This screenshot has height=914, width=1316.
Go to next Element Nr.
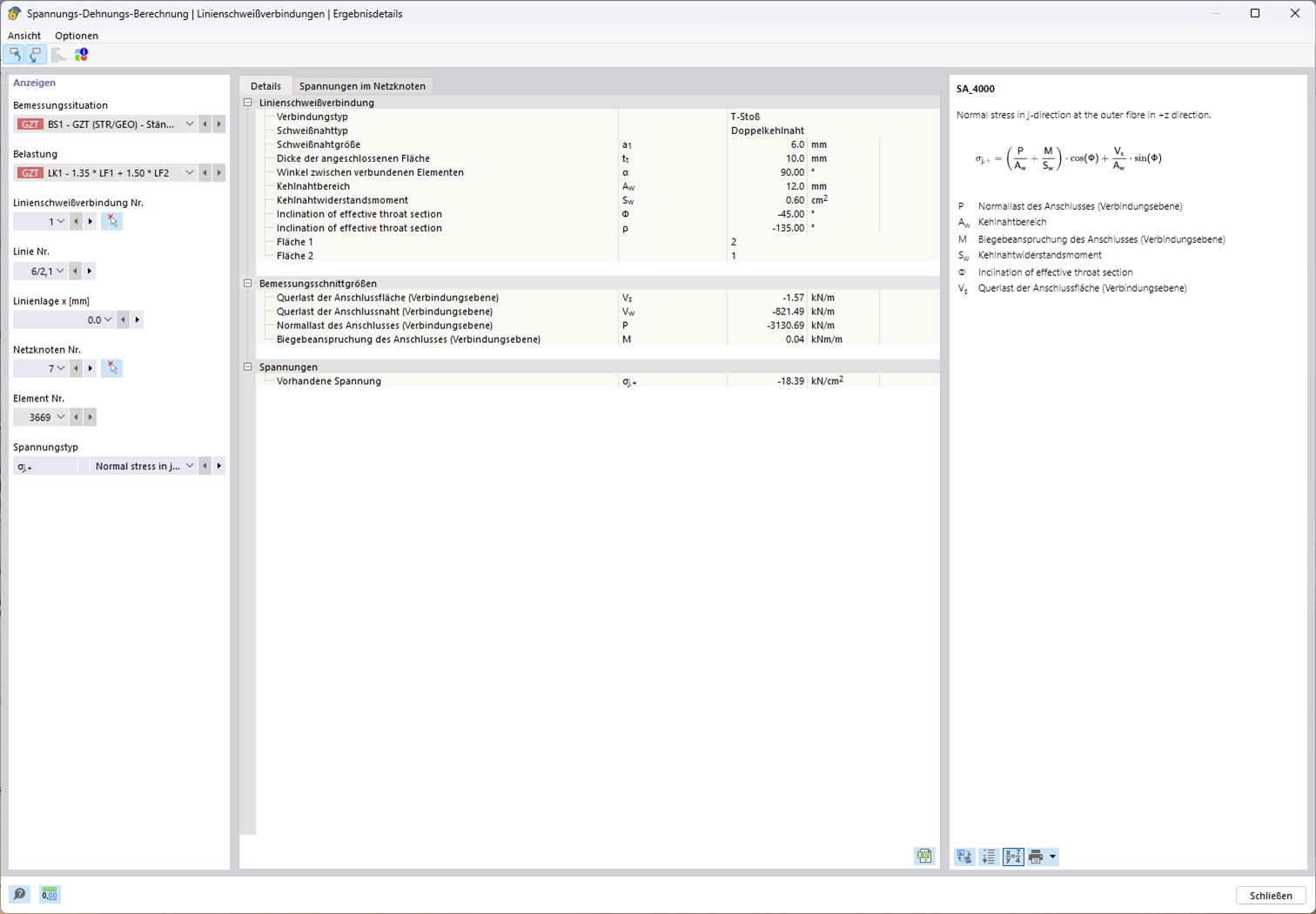[x=91, y=418]
